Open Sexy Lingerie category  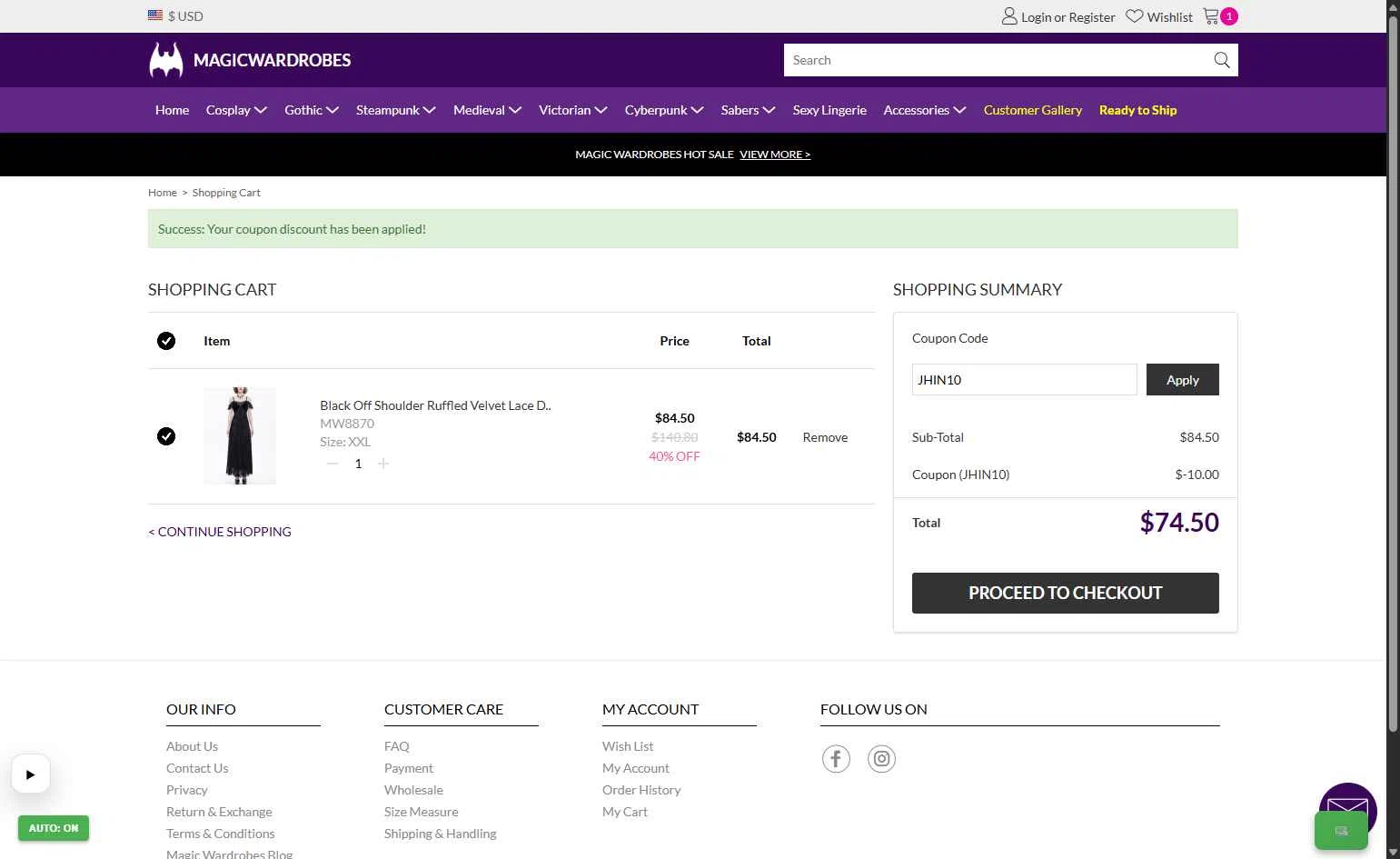click(829, 110)
